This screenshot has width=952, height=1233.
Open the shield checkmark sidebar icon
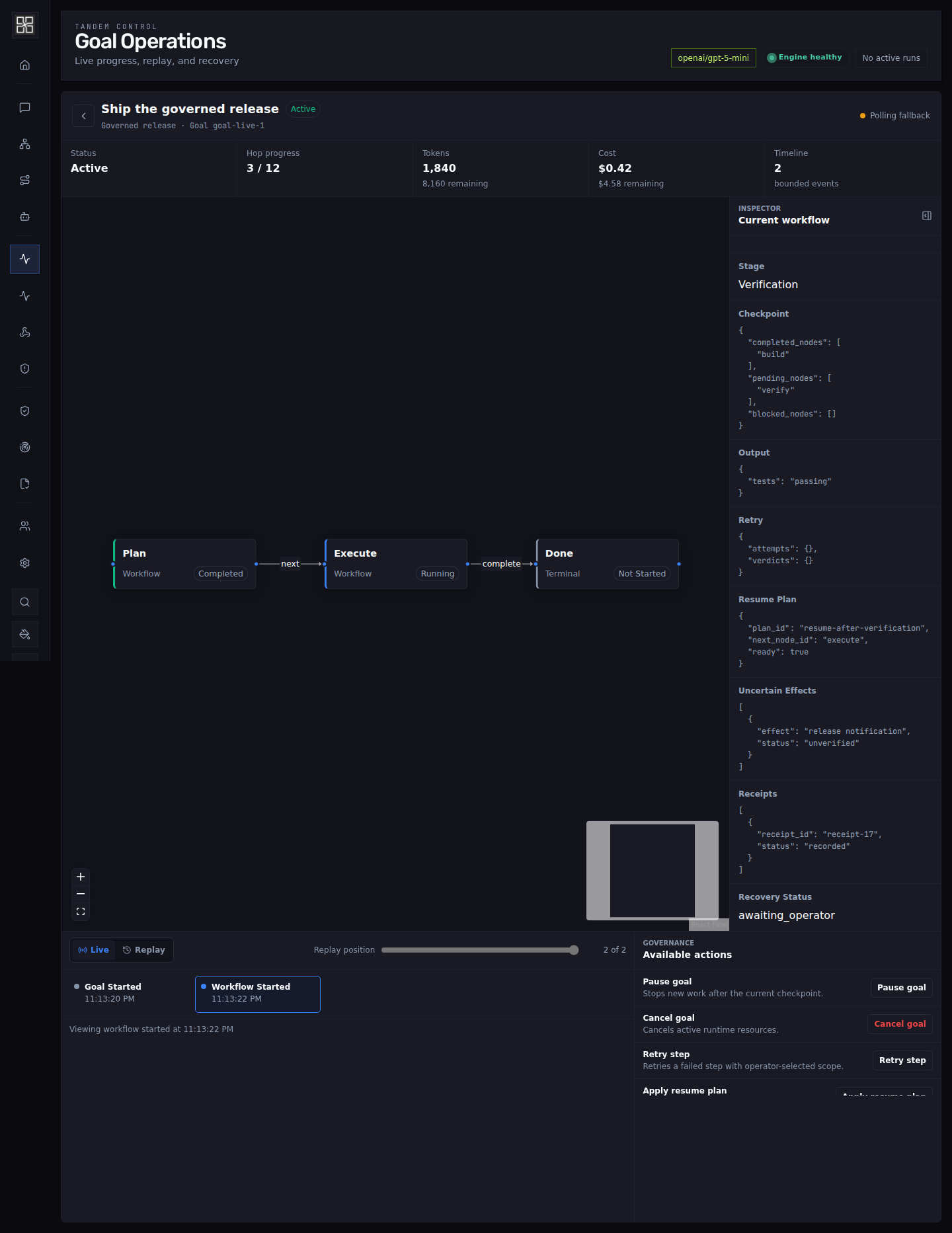pos(24,411)
